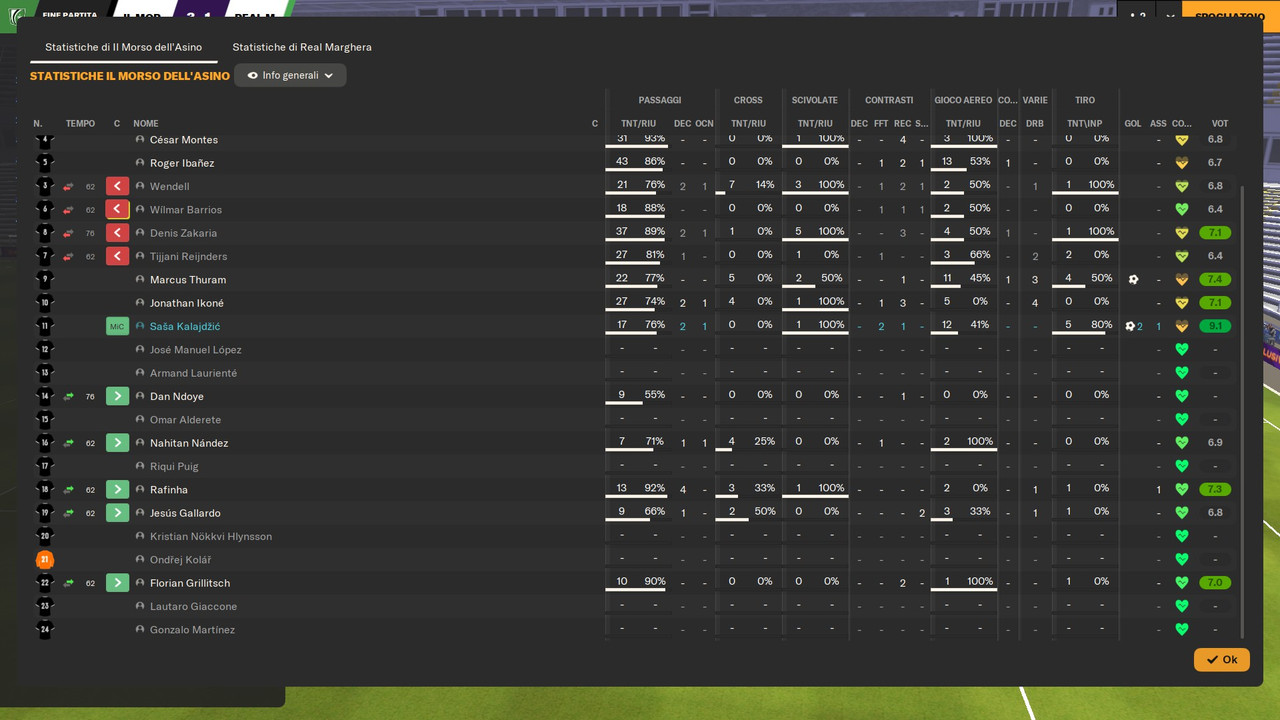Open César Montes player name
The height and width of the screenshot is (720, 1280).
[x=184, y=140]
